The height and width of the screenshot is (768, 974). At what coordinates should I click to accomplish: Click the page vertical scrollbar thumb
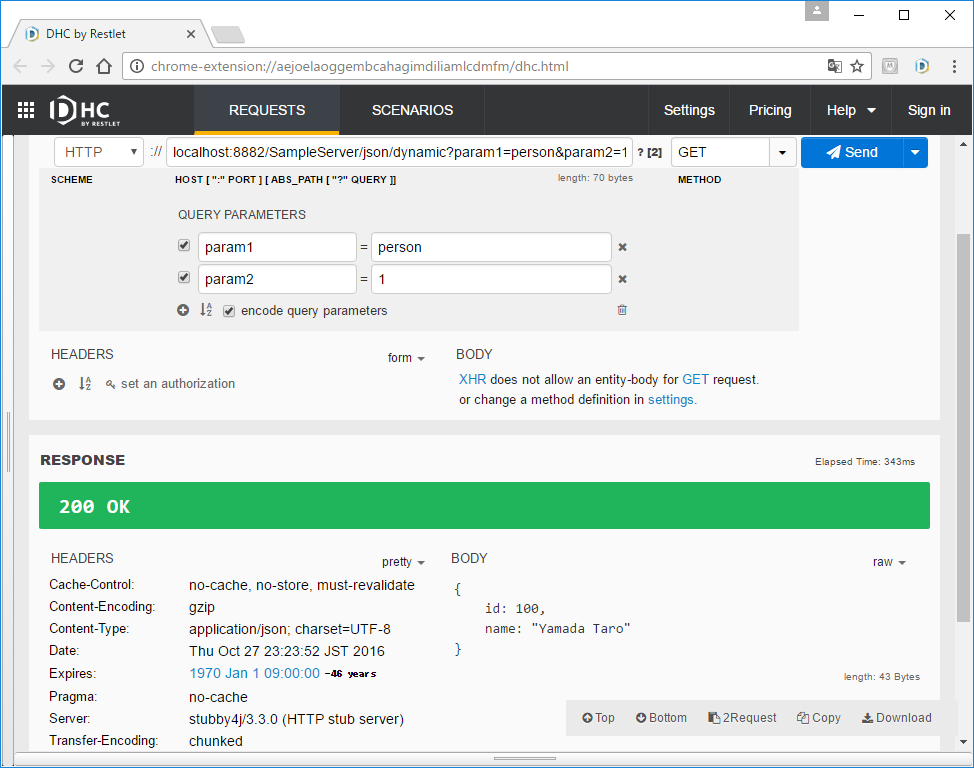click(x=963, y=427)
